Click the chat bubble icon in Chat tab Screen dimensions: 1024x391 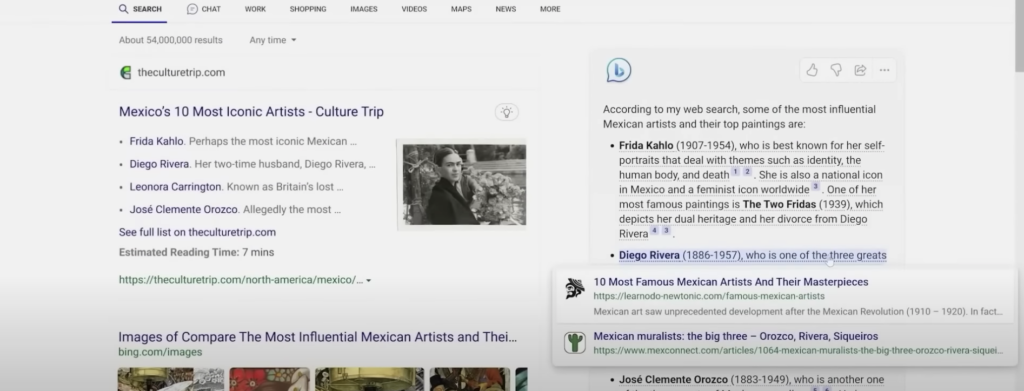click(192, 9)
